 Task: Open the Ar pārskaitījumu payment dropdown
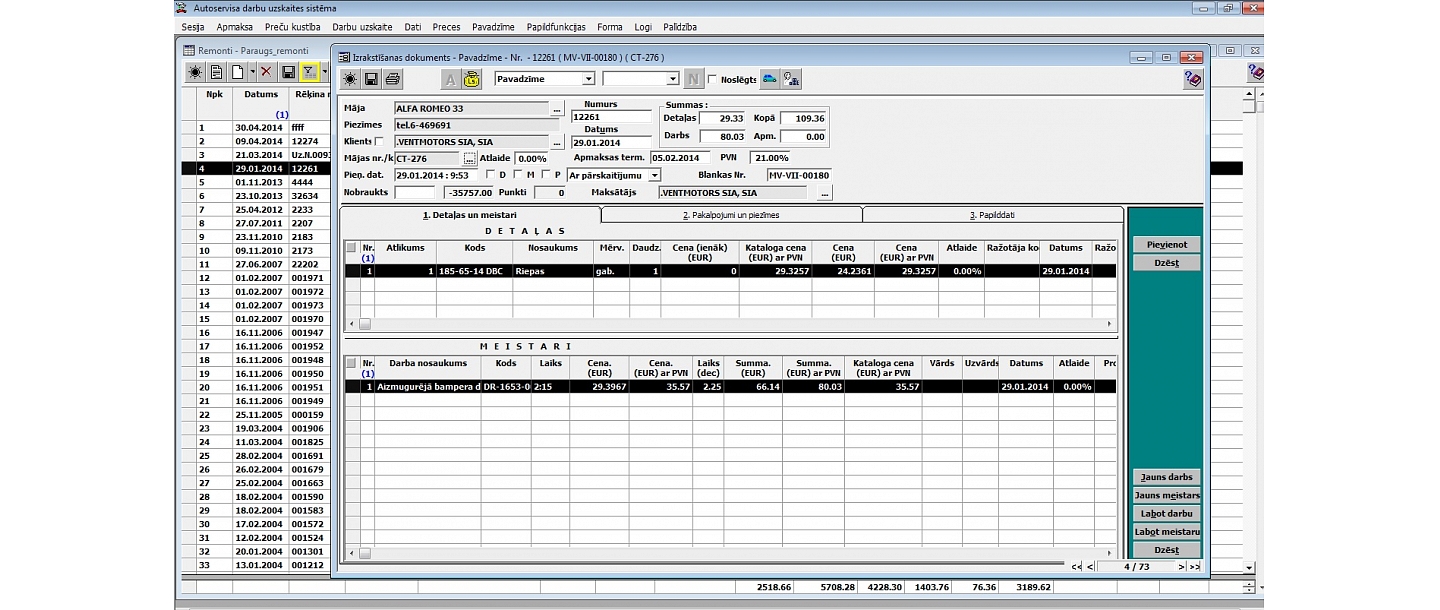point(654,175)
